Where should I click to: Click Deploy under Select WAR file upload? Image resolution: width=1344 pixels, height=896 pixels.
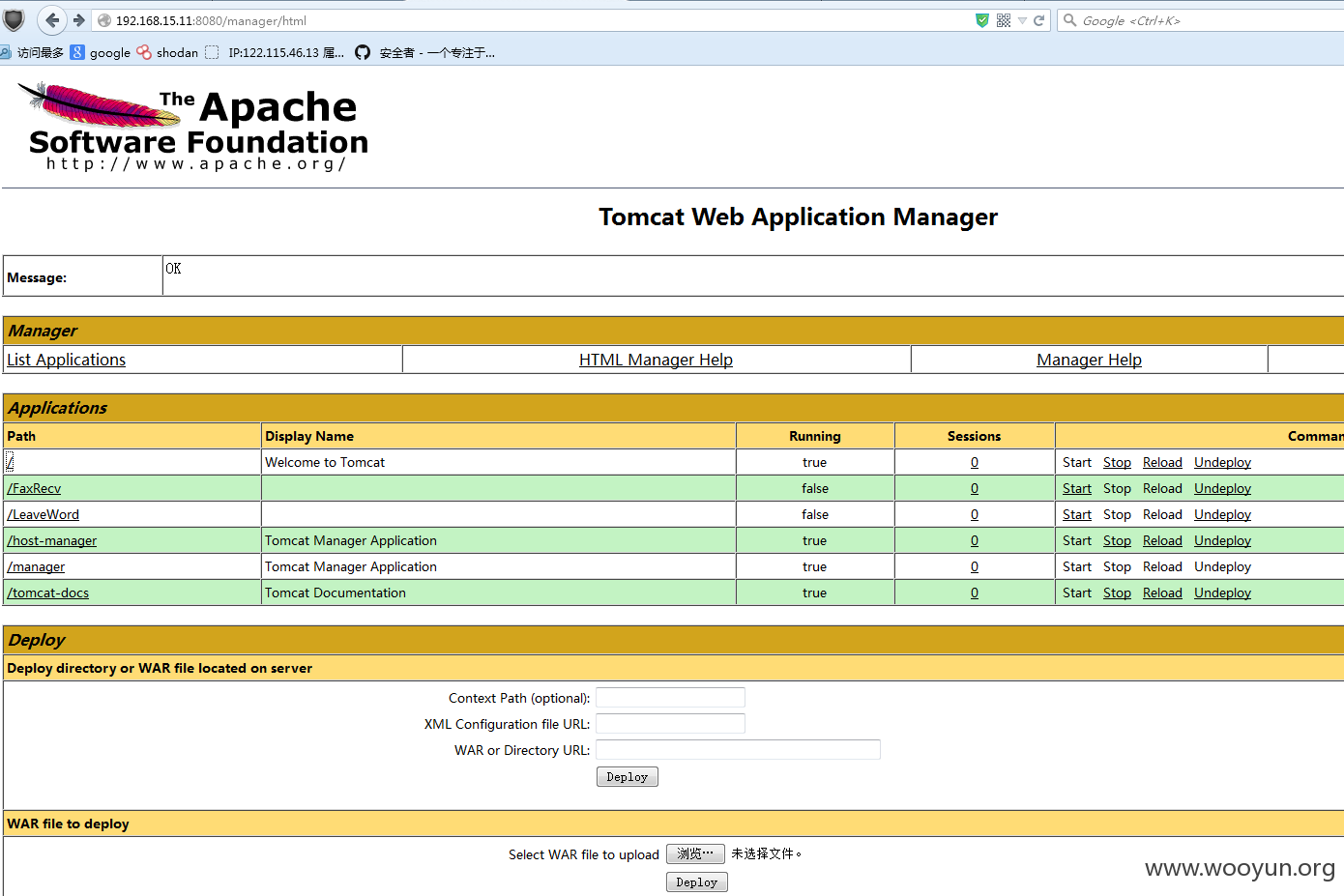click(697, 882)
